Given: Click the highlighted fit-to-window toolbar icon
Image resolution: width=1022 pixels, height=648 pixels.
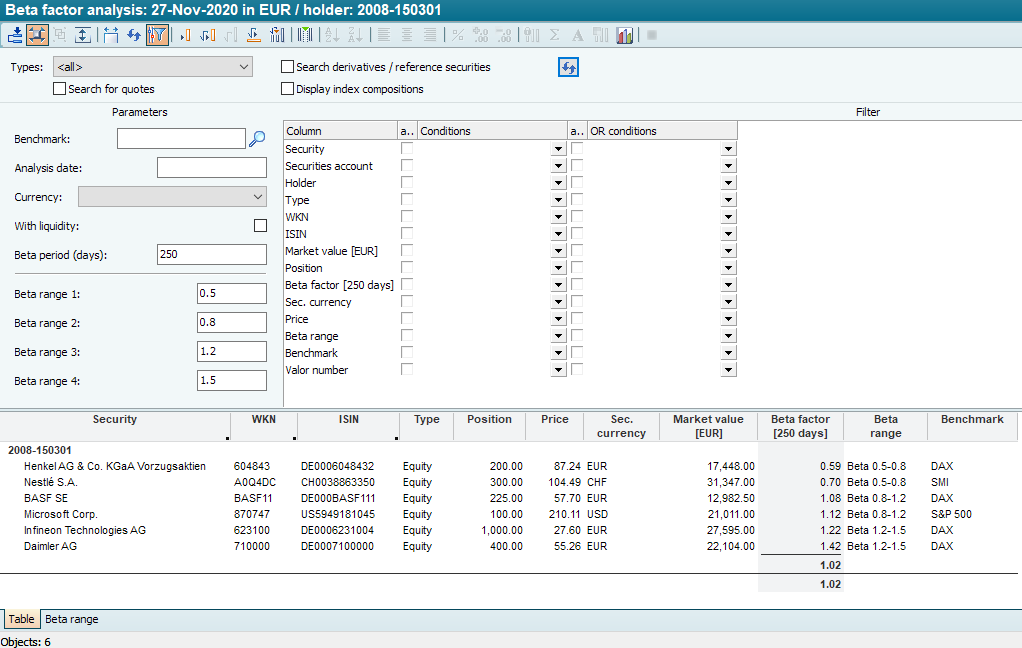Looking at the screenshot, I should [37, 35].
